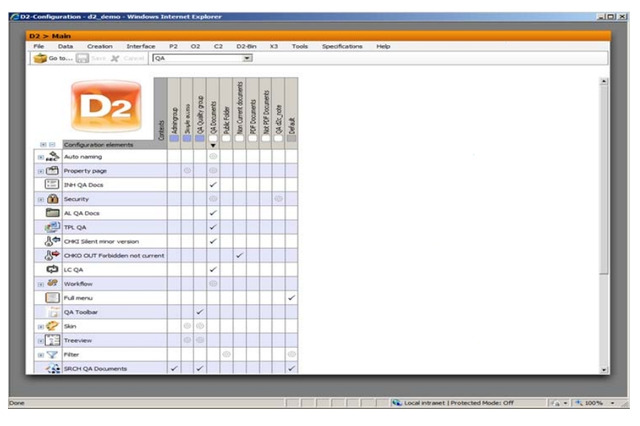Open the D2-Bin menu
Viewport: 640px width, 426px height.
click(x=247, y=46)
